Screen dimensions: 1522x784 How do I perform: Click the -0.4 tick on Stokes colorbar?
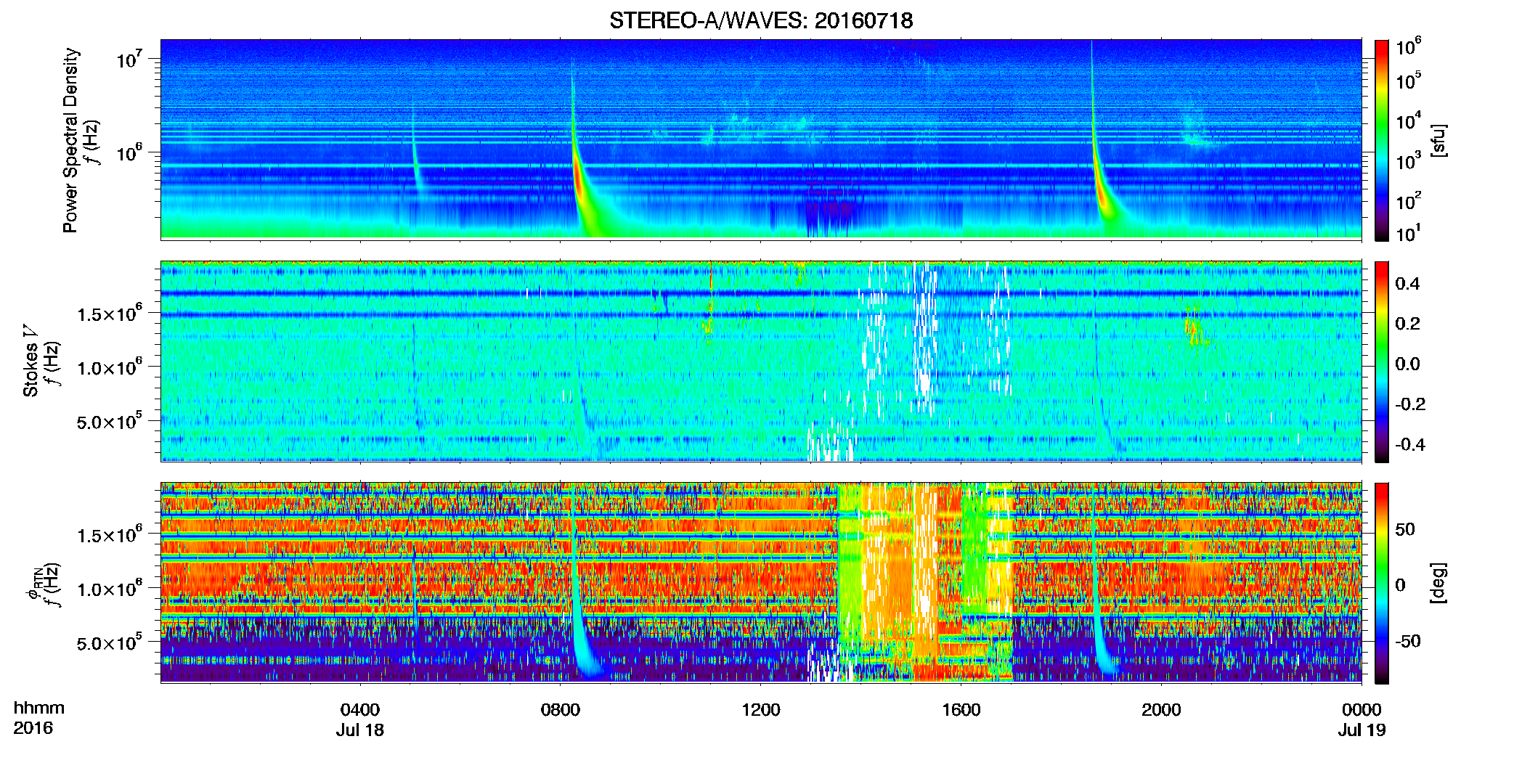1410,444
